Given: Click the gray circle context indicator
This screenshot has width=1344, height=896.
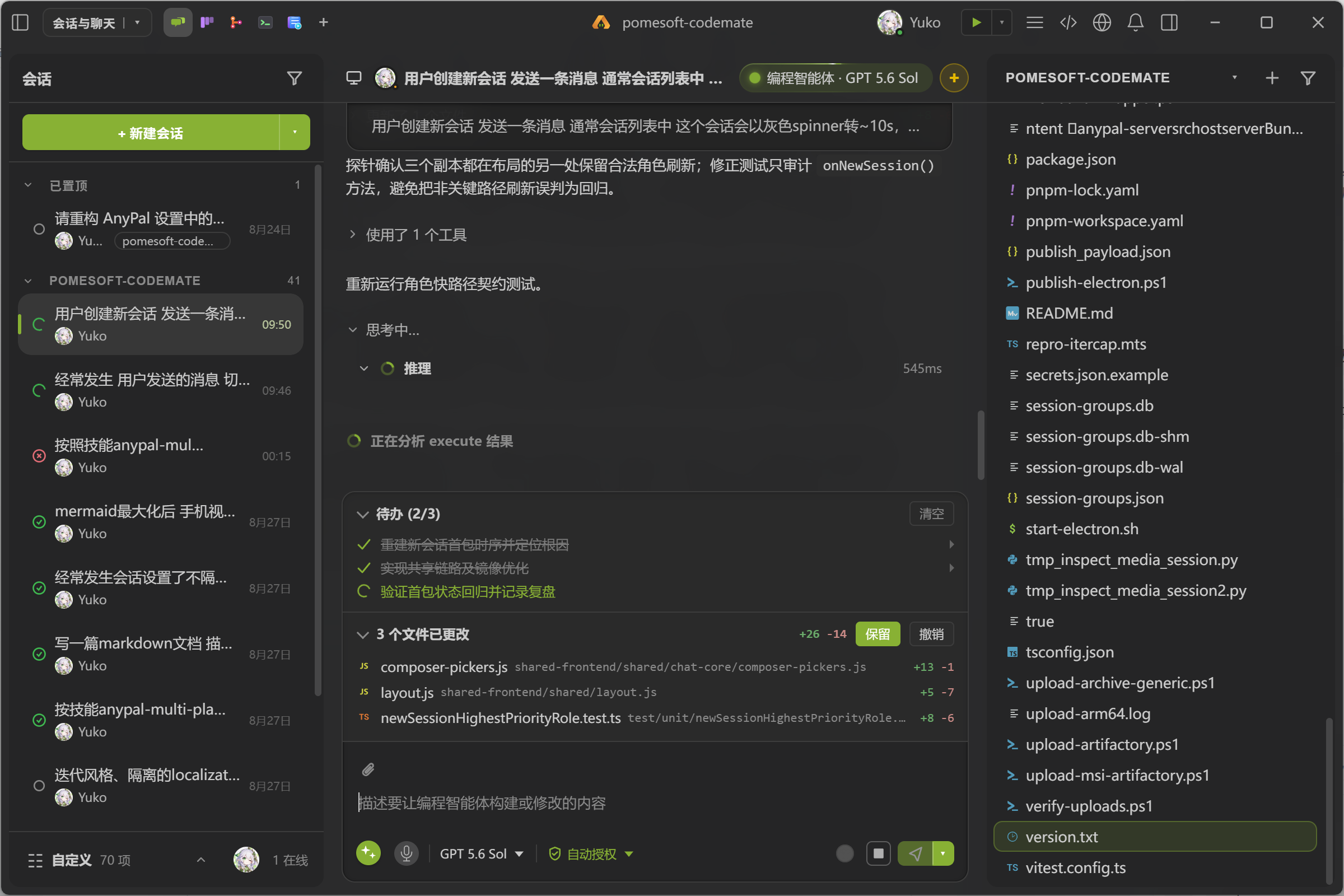Looking at the screenshot, I should point(844,853).
